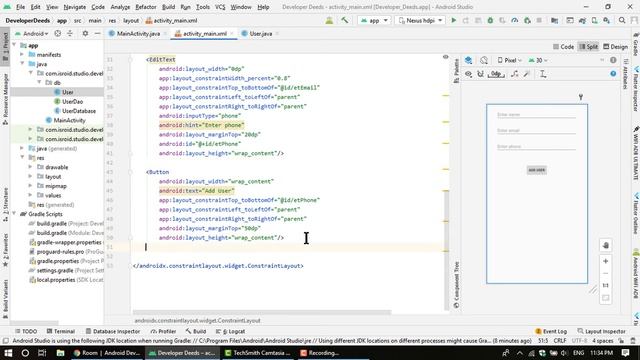Image resolution: width=640 pixels, height=360 pixels.
Task: Switch to MainActivity.java tab
Action: 138,33
